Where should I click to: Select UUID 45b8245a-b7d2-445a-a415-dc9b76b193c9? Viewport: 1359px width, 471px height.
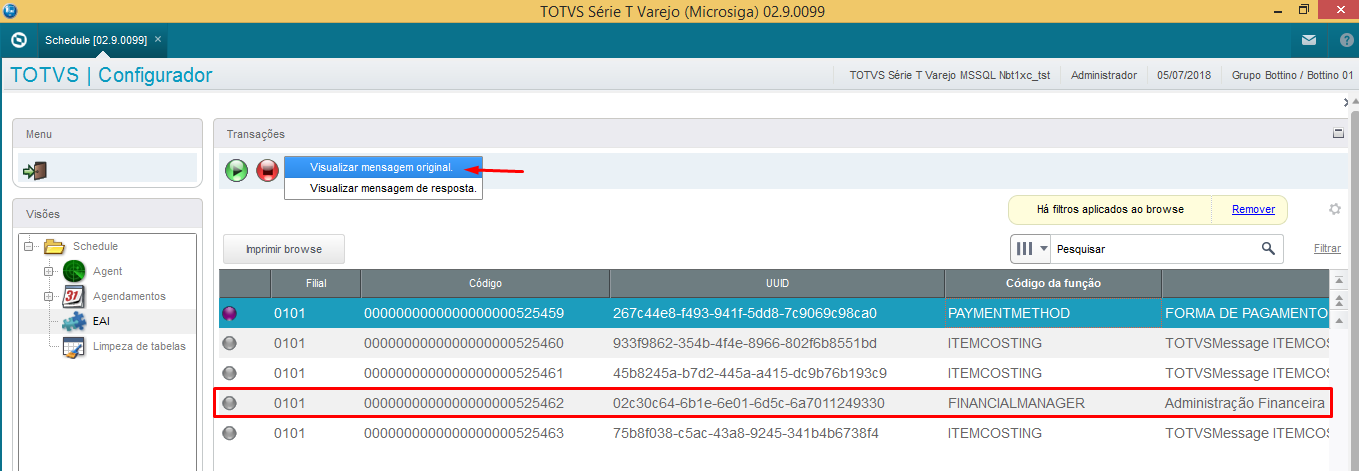click(x=749, y=373)
